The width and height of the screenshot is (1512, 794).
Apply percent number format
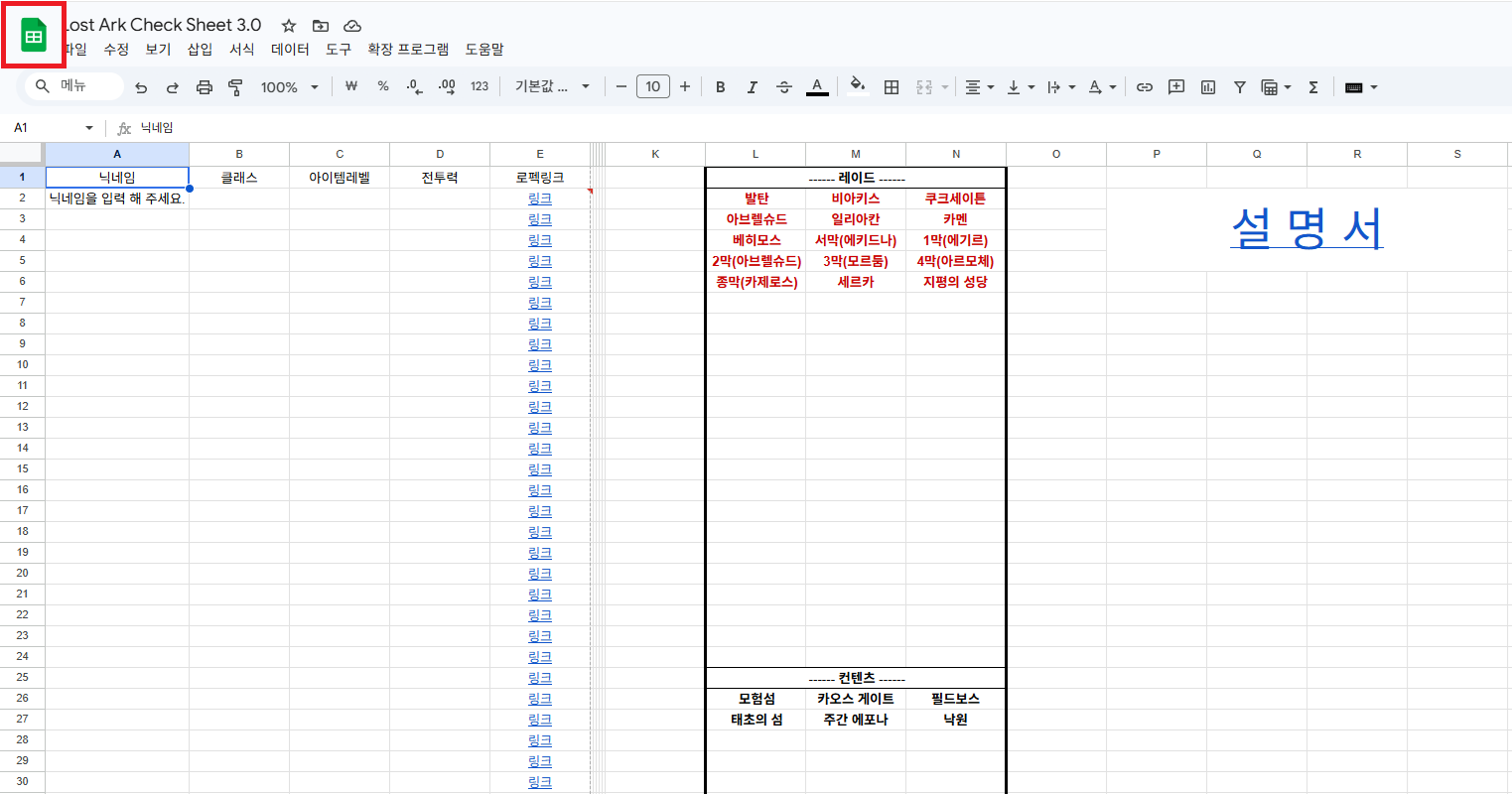click(383, 87)
